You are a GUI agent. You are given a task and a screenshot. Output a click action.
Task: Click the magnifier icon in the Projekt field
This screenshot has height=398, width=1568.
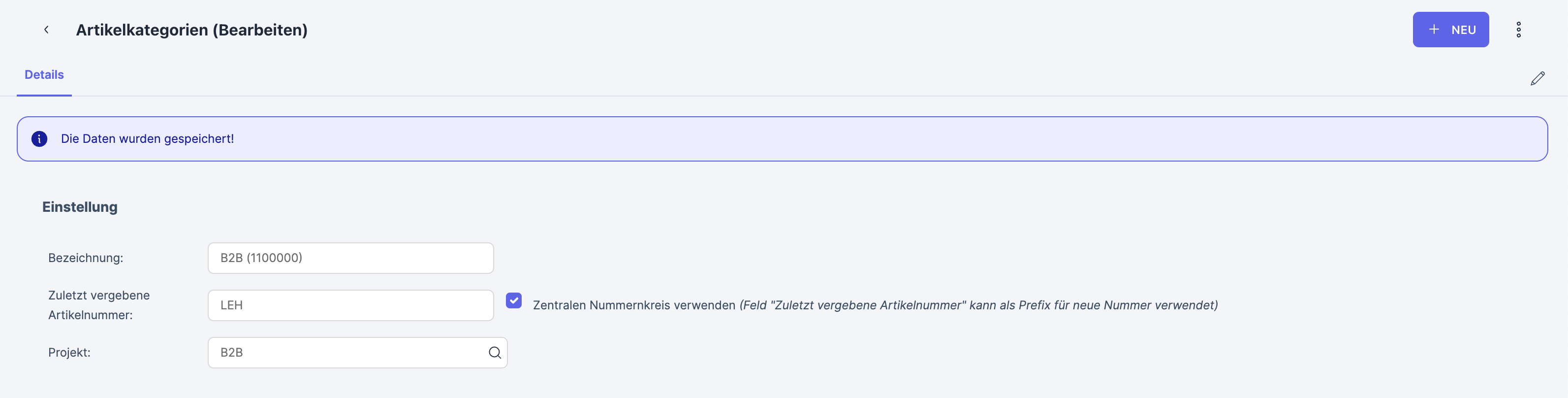click(x=494, y=353)
